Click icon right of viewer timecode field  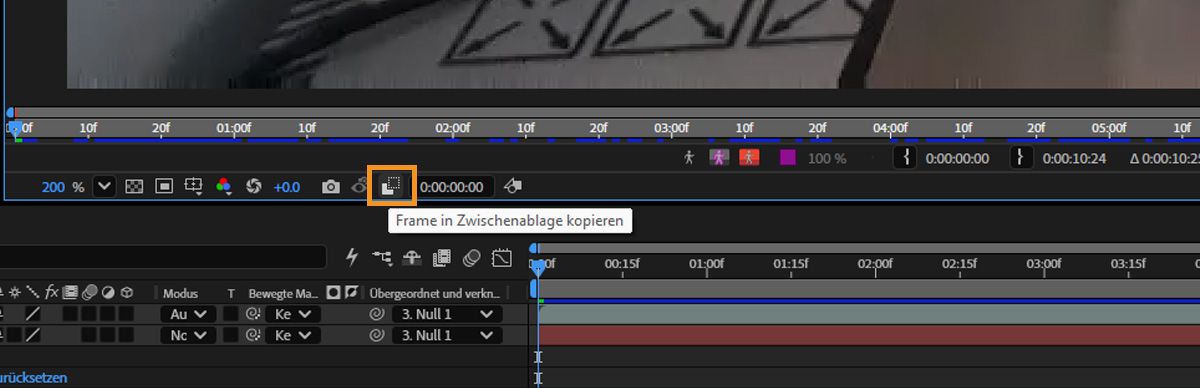pyautogui.click(x=512, y=187)
